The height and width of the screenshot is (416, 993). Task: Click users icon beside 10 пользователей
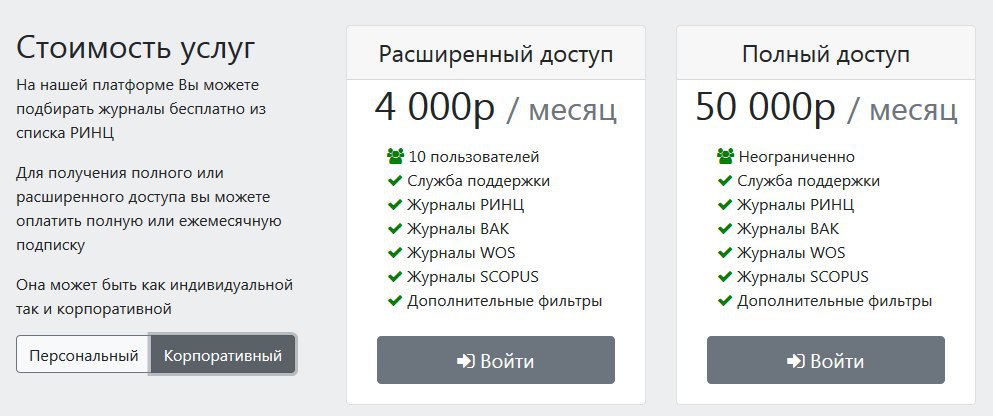pos(395,157)
